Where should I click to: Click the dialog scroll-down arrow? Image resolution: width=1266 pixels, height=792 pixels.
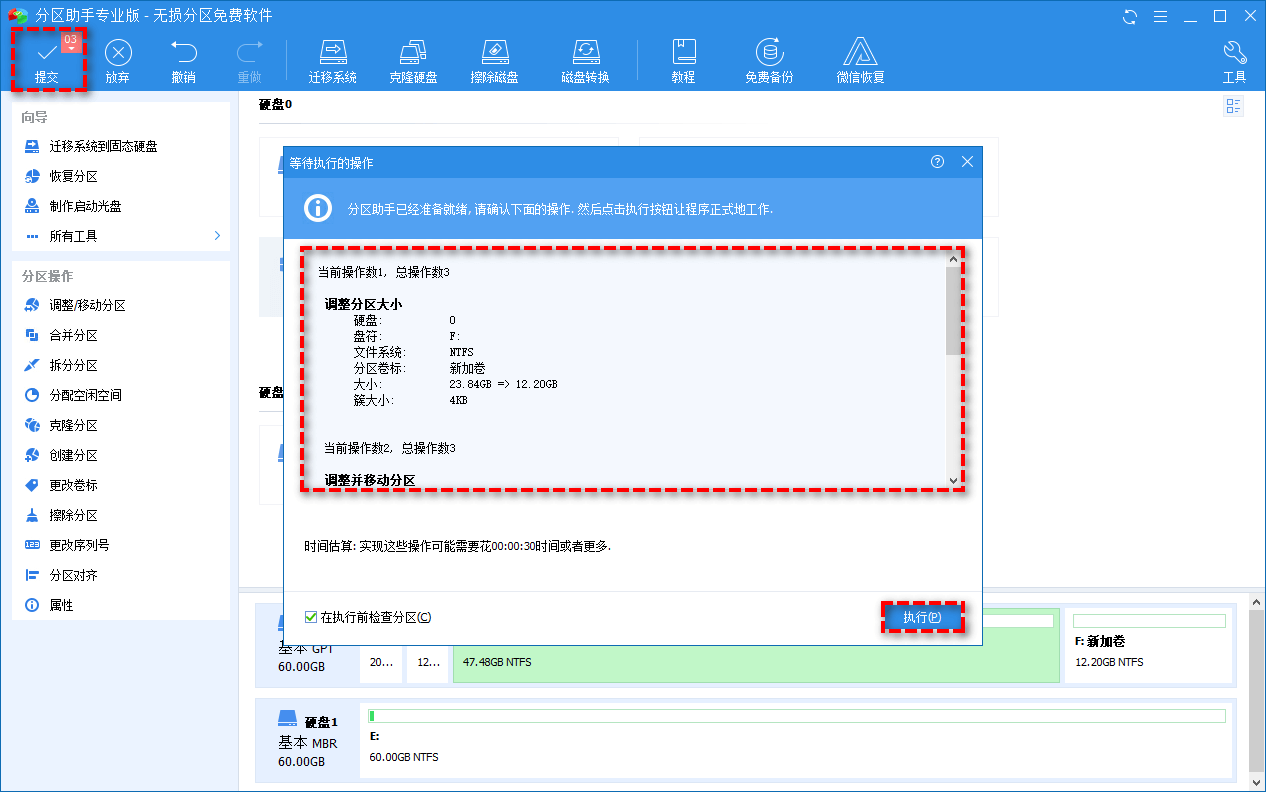pyautogui.click(x=951, y=482)
